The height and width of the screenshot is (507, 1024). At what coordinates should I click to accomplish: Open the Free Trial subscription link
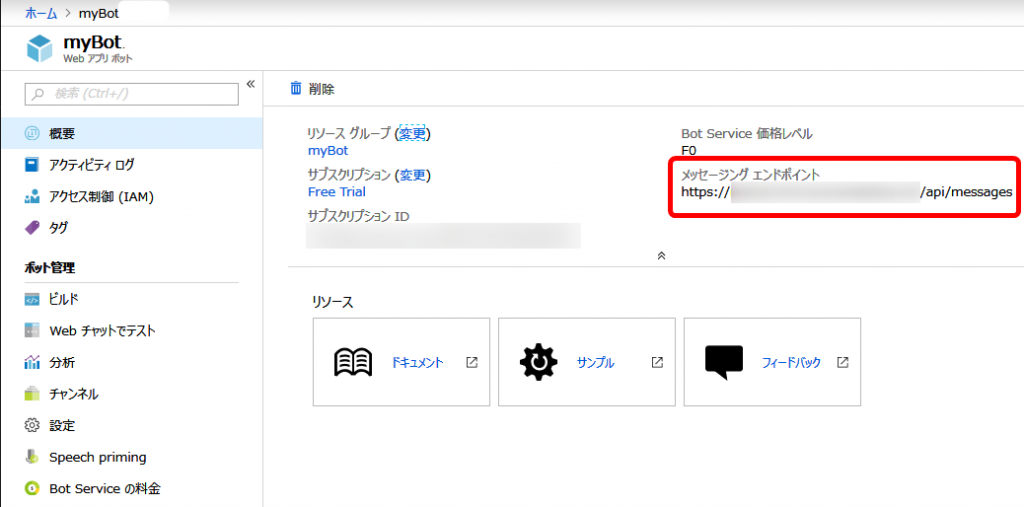pos(336,192)
